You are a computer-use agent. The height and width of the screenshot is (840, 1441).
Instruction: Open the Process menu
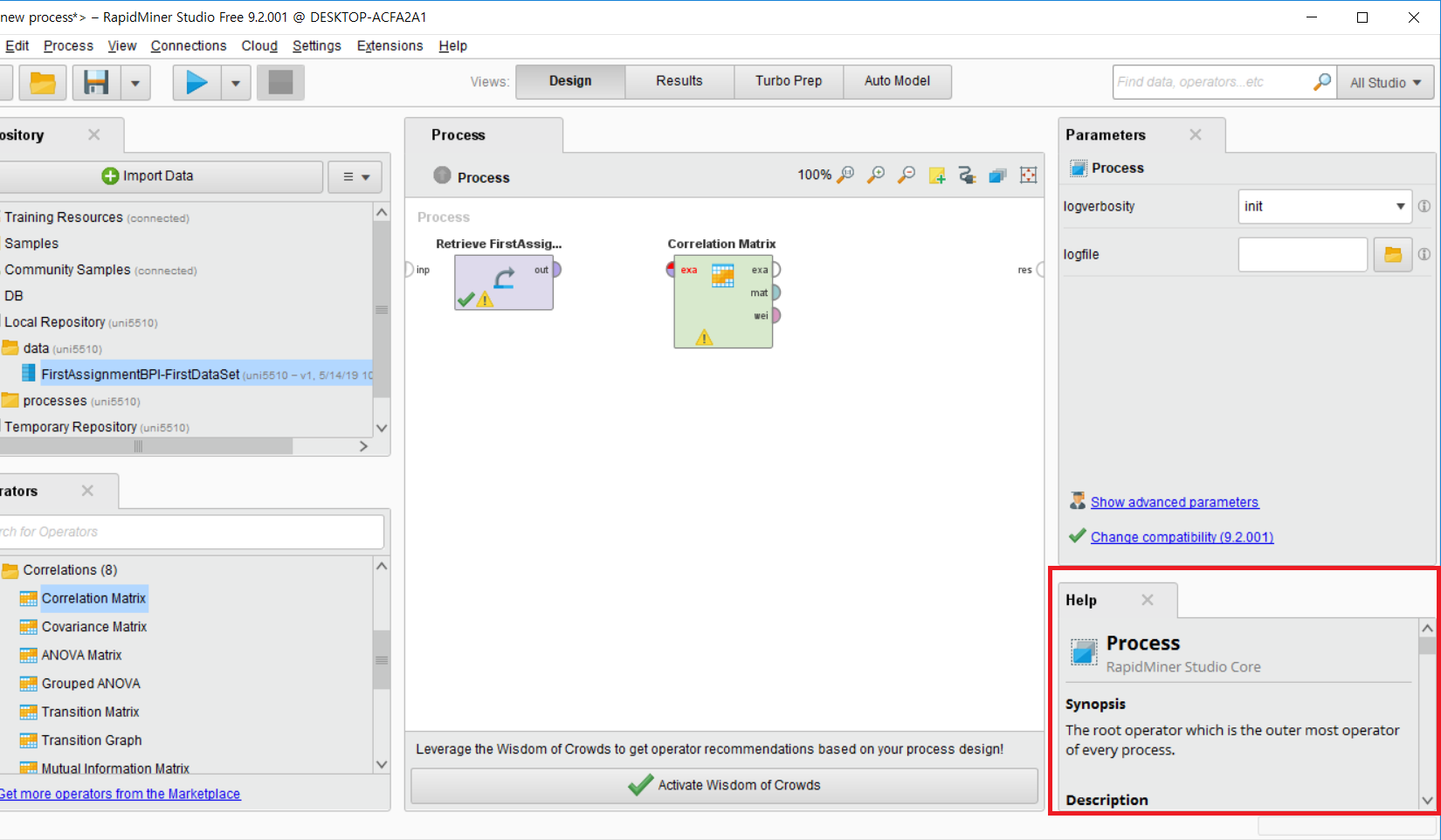[68, 45]
